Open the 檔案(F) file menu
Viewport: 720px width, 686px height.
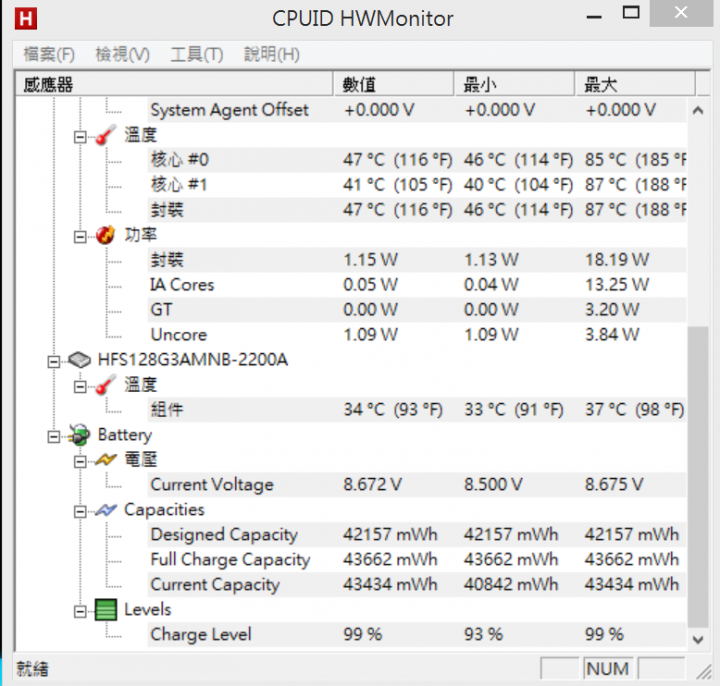click(x=49, y=54)
